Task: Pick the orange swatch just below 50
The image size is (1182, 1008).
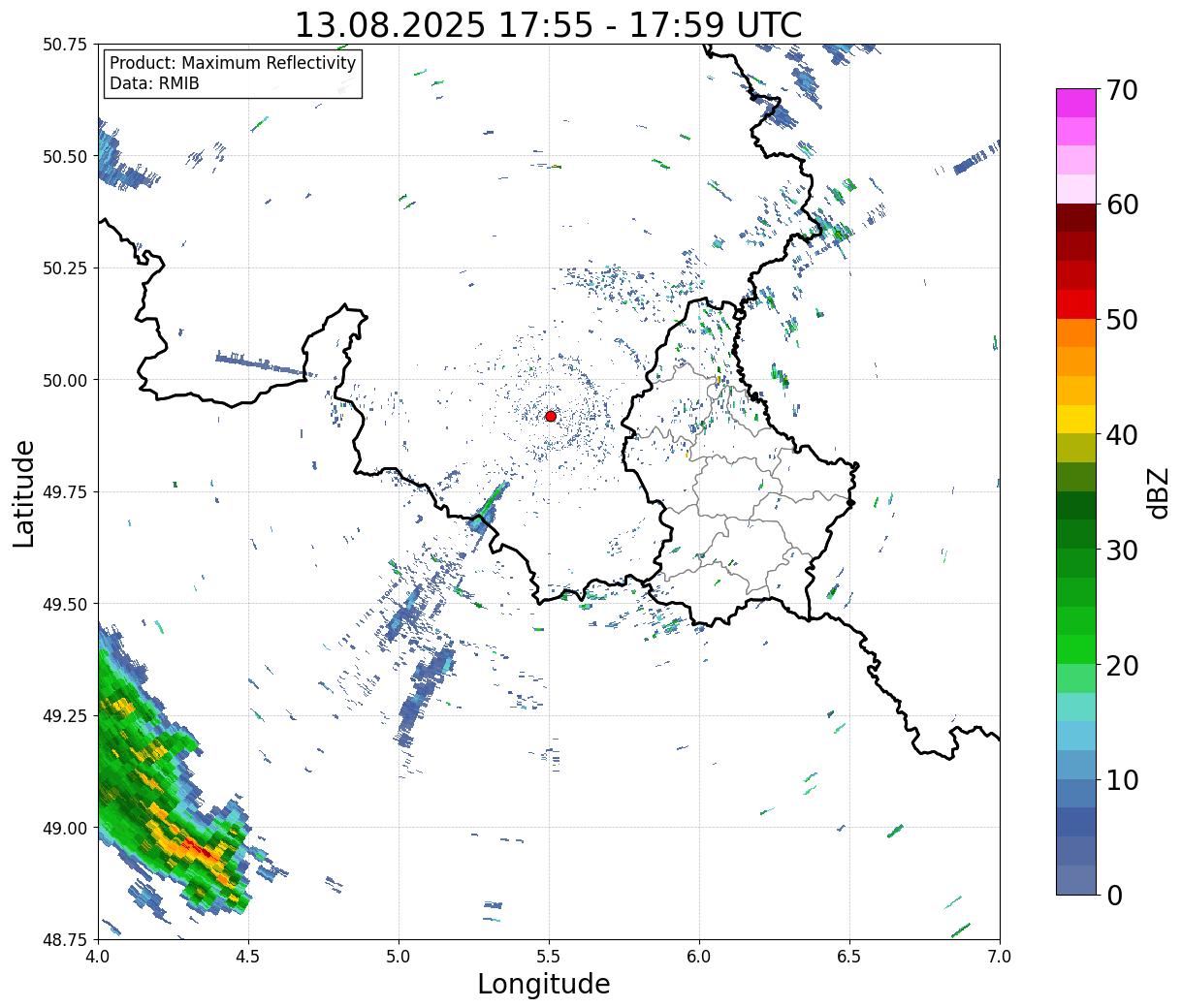Action: [x=1076, y=333]
